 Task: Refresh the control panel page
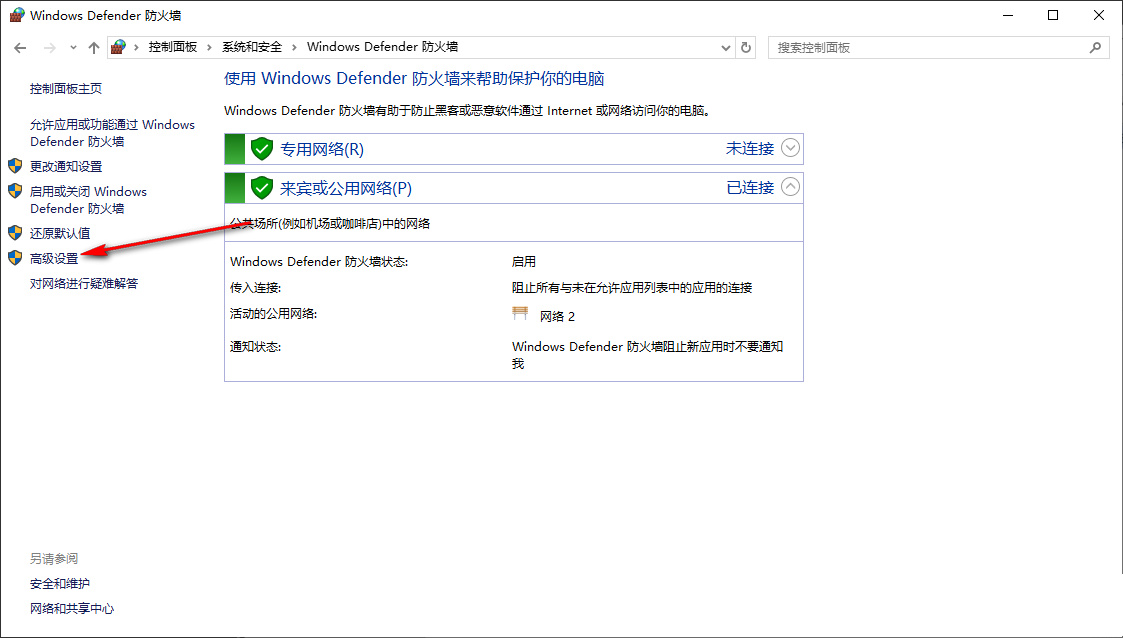tap(746, 48)
